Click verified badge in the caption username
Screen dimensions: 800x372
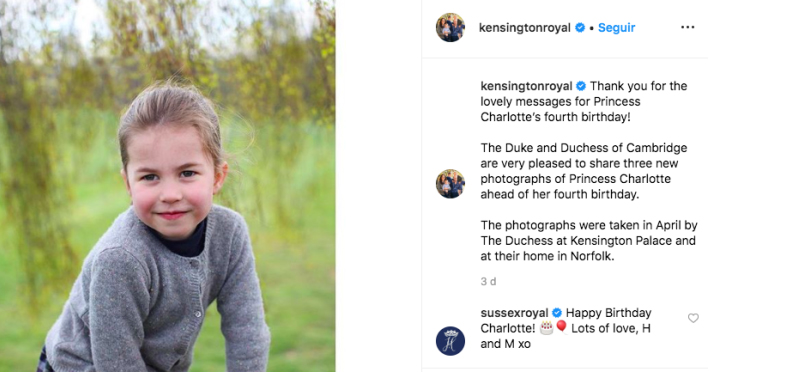pyautogui.click(x=581, y=86)
